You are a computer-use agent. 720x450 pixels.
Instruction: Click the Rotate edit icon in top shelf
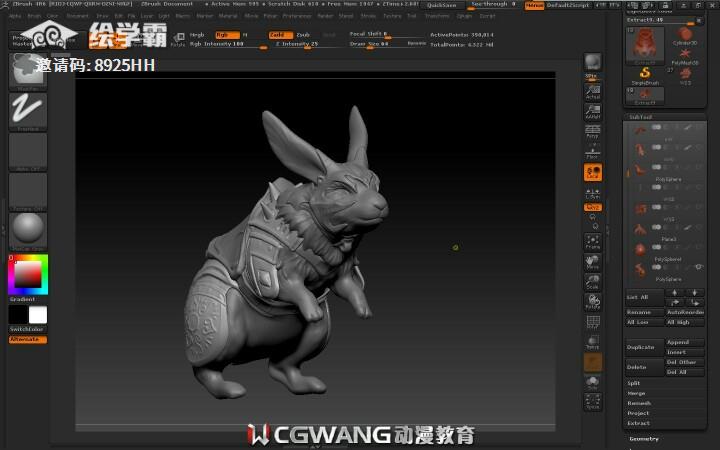tap(178, 39)
